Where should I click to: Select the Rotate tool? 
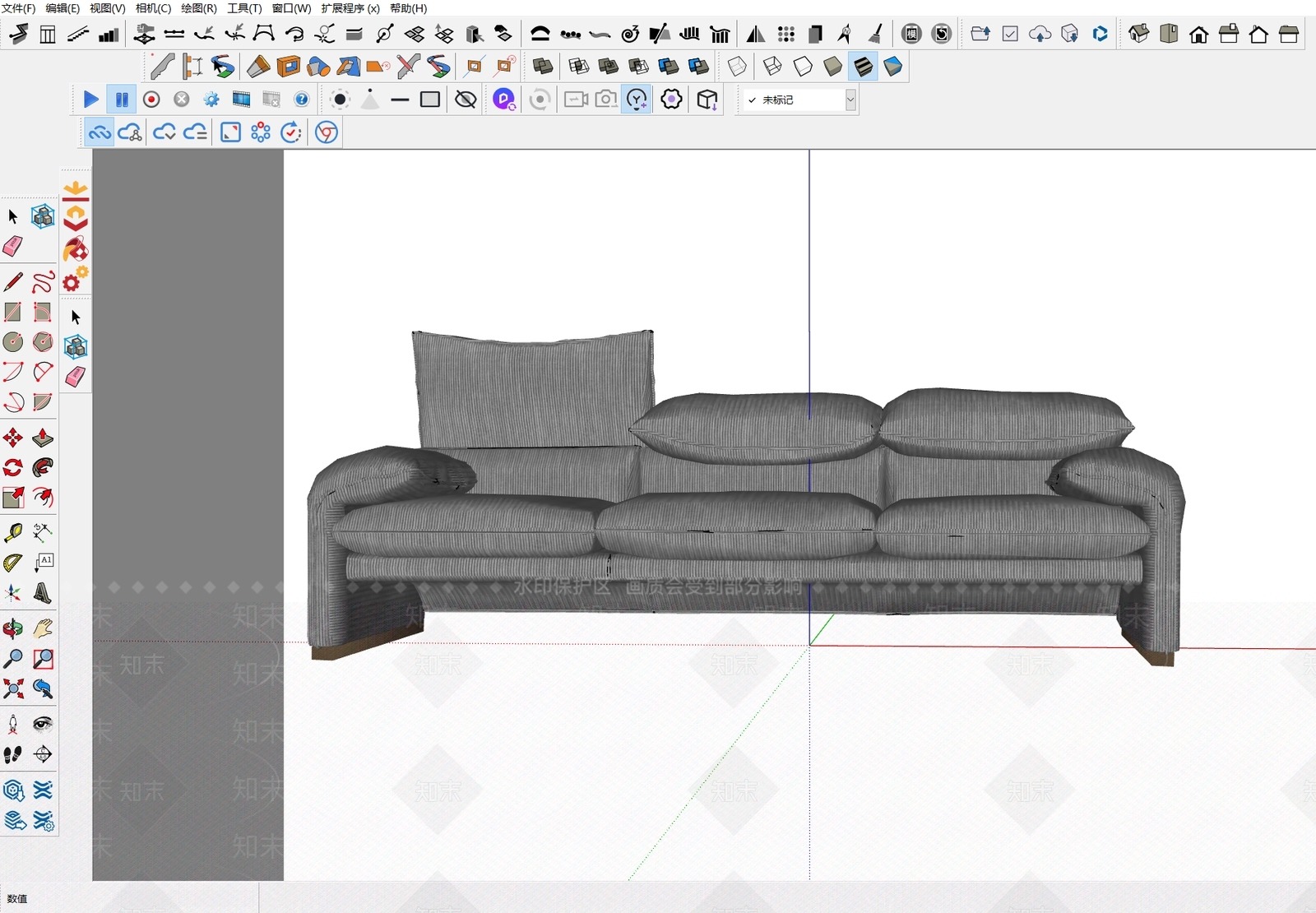[x=13, y=467]
